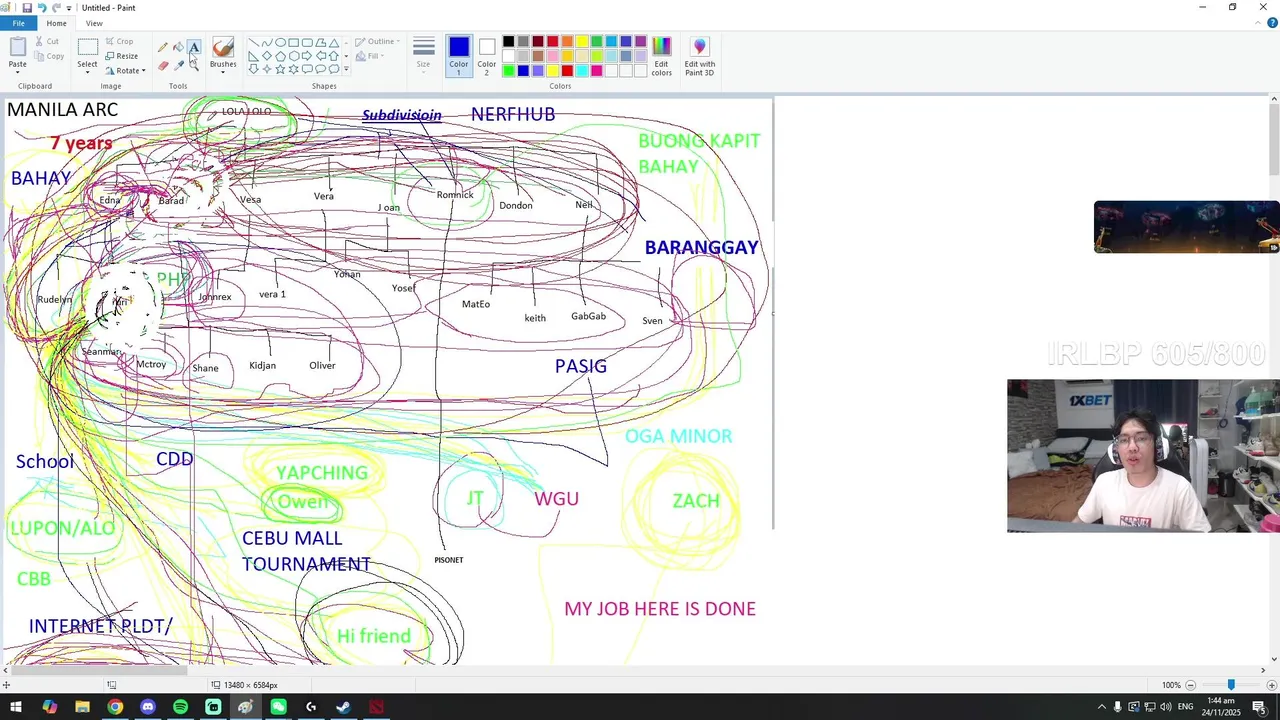This screenshot has width=1280, height=720.
Task: Select Color 1 foreground slot
Action: [459, 56]
